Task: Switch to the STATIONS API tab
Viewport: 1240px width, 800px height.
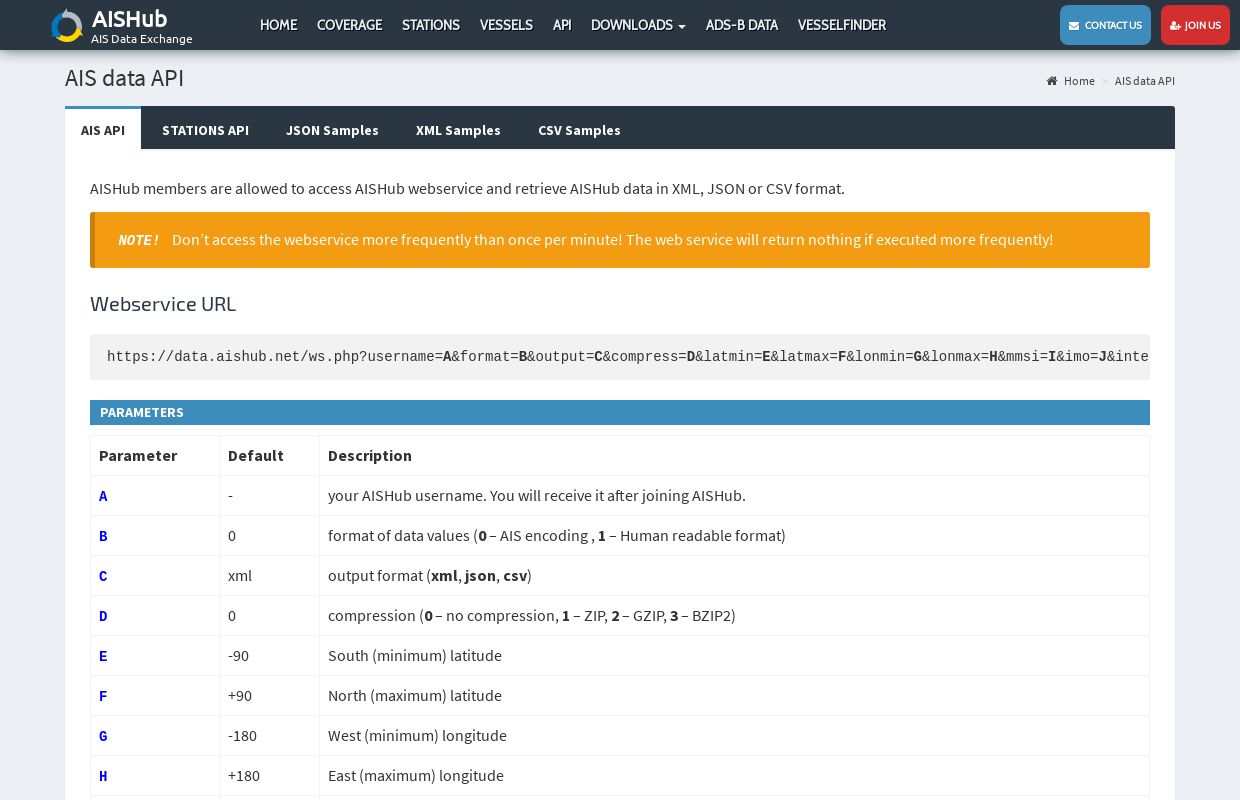Action: [x=205, y=130]
